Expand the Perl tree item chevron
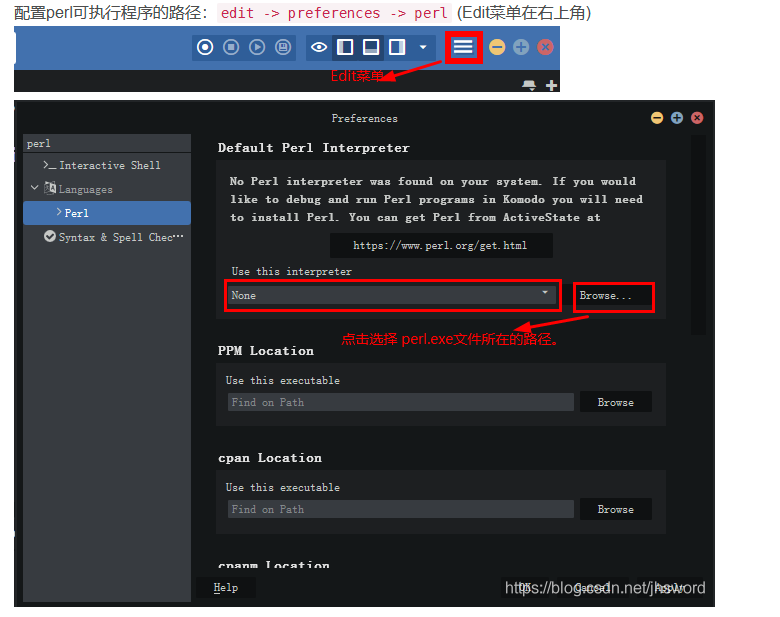Viewport: 780px width, 617px height. click(x=59, y=212)
